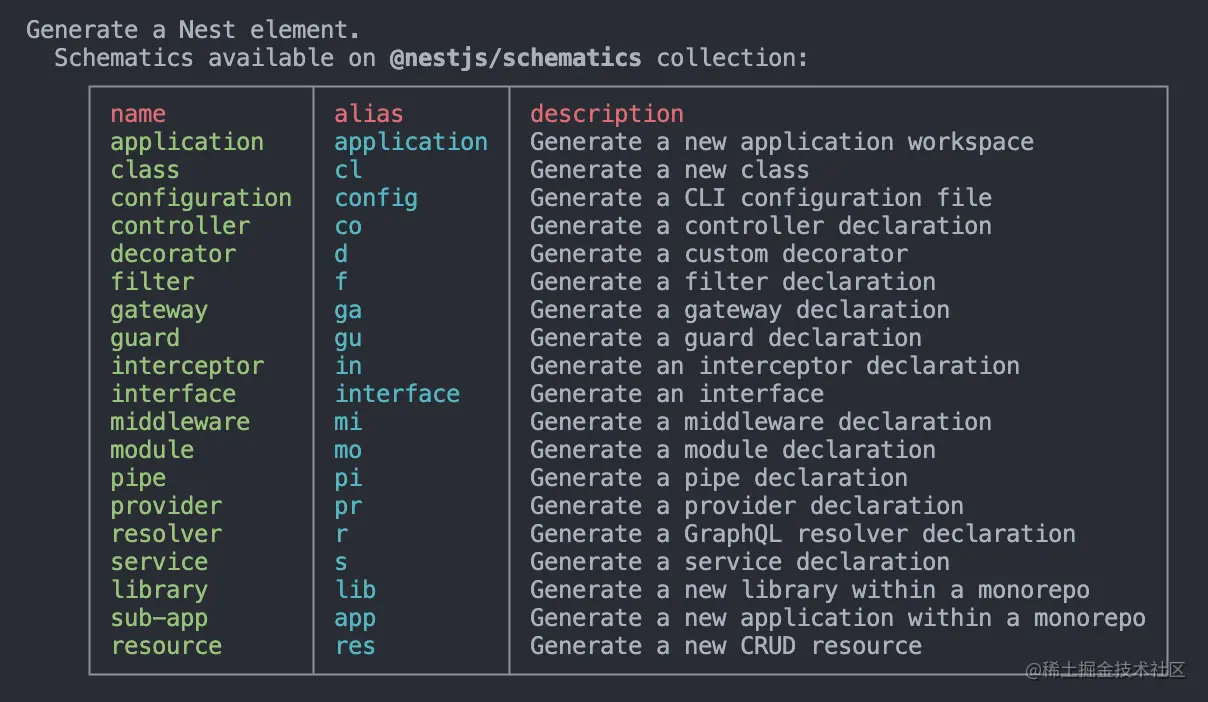Click the 'co' alias text
Viewport: 1208px width, 702px height.
(348, 227)
